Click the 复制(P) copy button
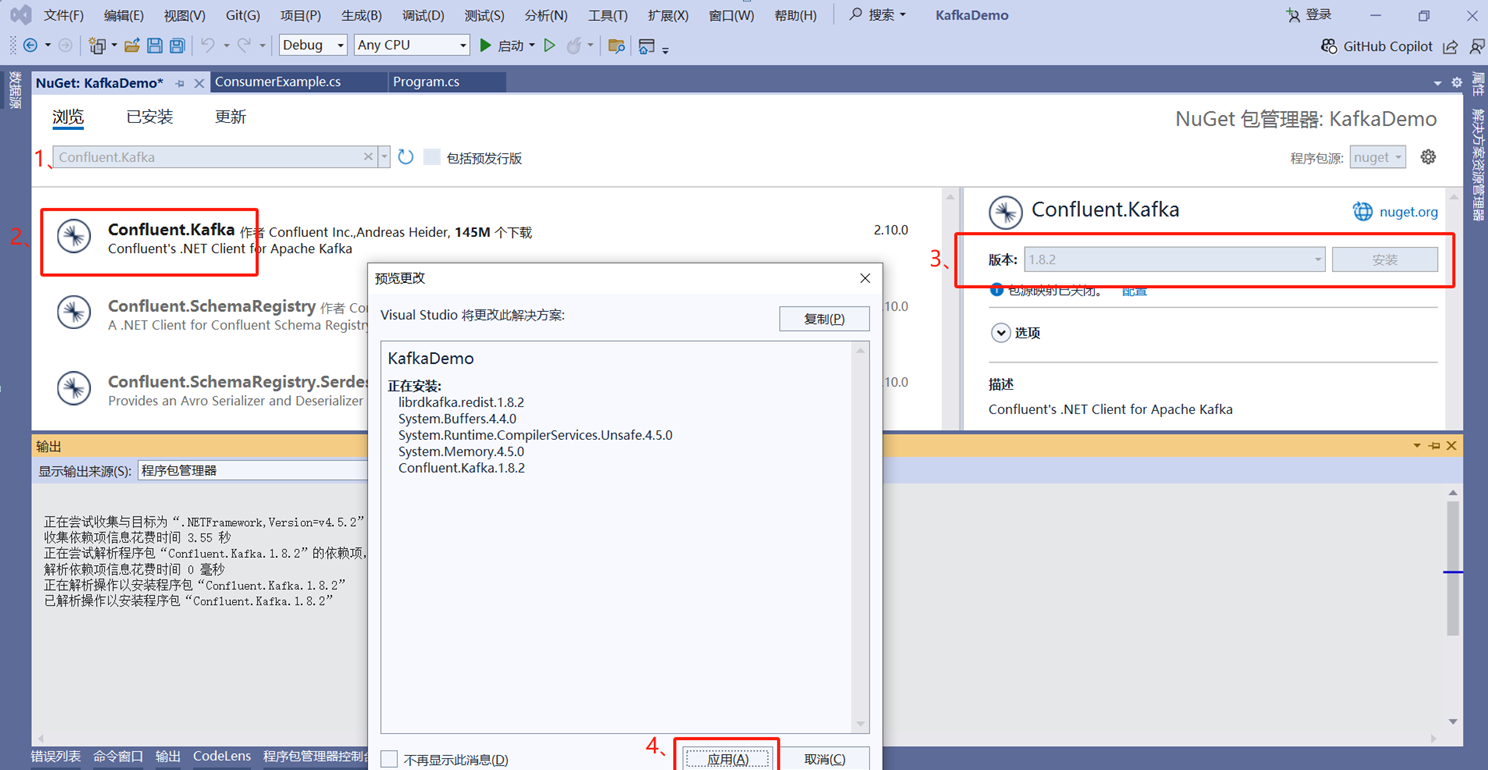This screenshot has width=1488, height=770. pyautogui.click(x=824, y=319)
